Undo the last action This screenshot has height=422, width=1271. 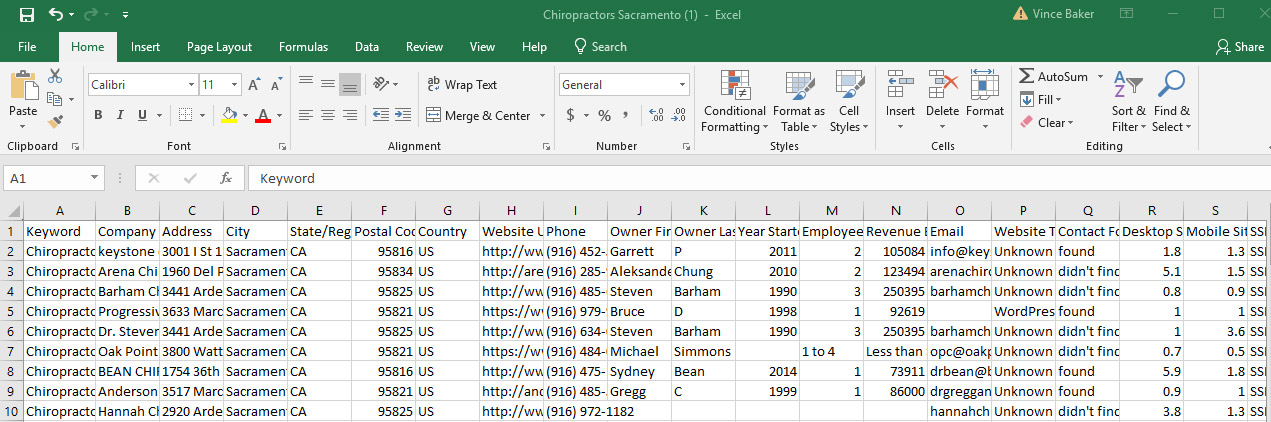tap(57, 15)
